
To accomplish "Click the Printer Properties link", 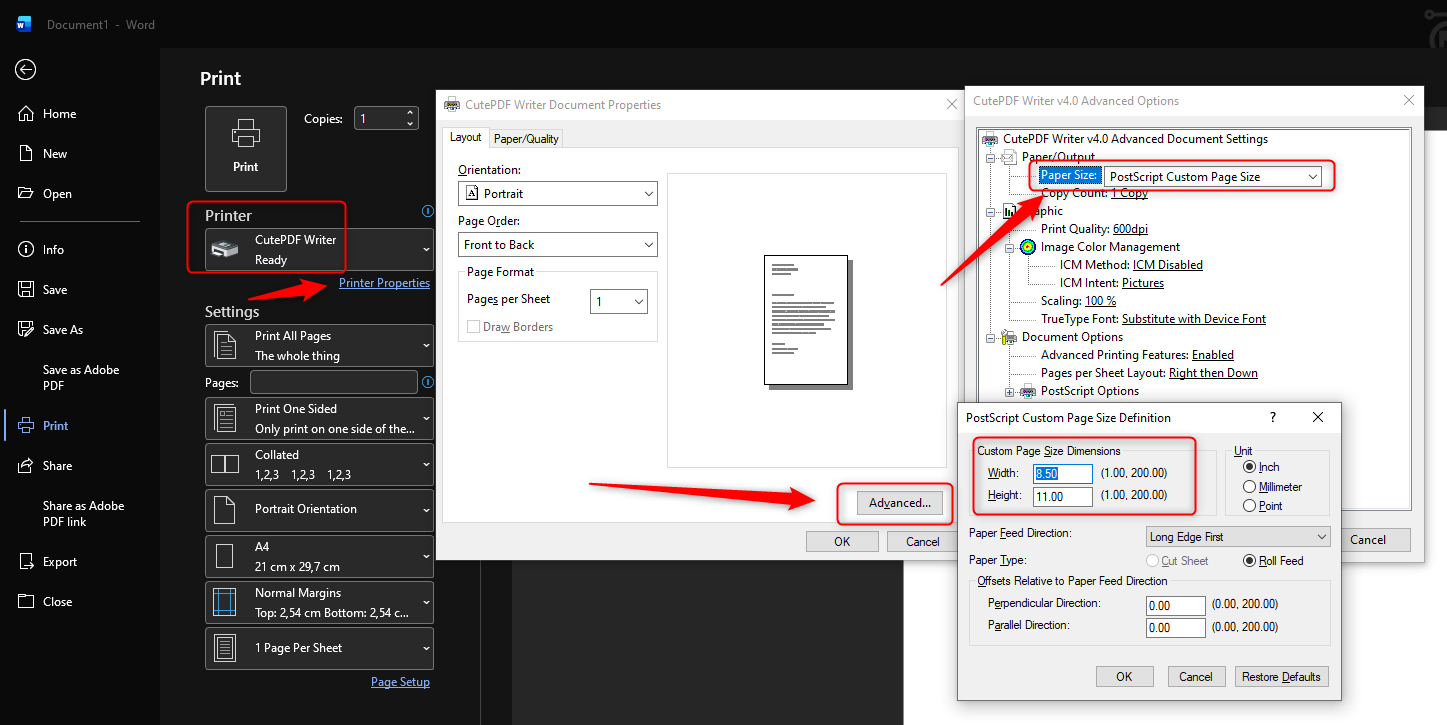I will click(384, 283).
